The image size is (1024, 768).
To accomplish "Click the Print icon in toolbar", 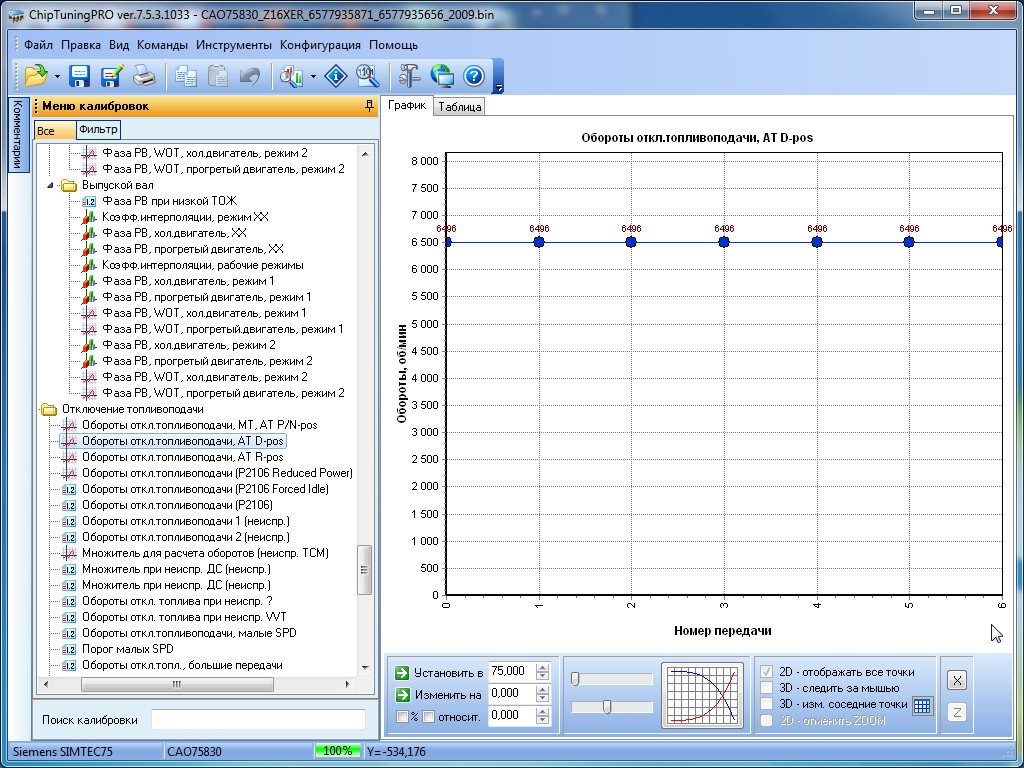I will [144, 76].
